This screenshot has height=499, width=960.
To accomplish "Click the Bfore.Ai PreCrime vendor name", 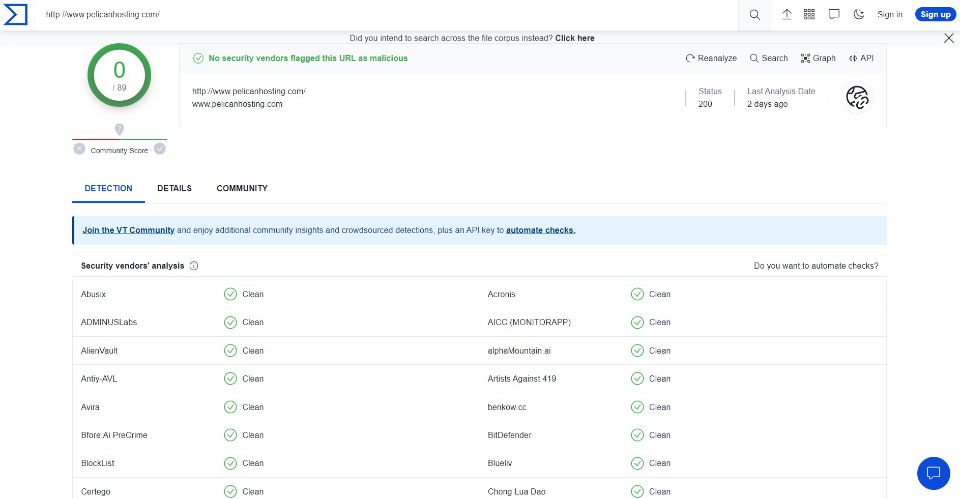I will 114,435.
